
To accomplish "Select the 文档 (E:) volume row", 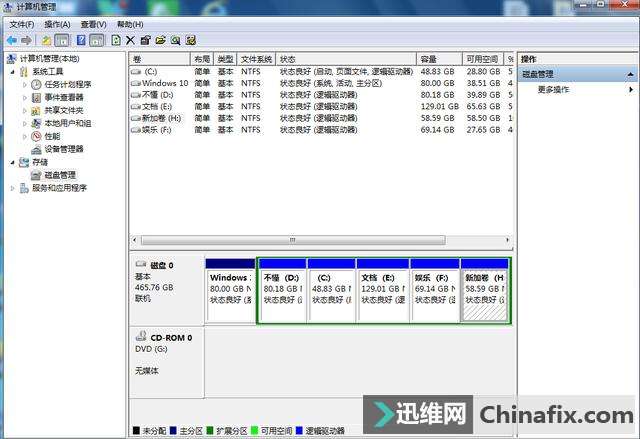I will pos(321,107).
